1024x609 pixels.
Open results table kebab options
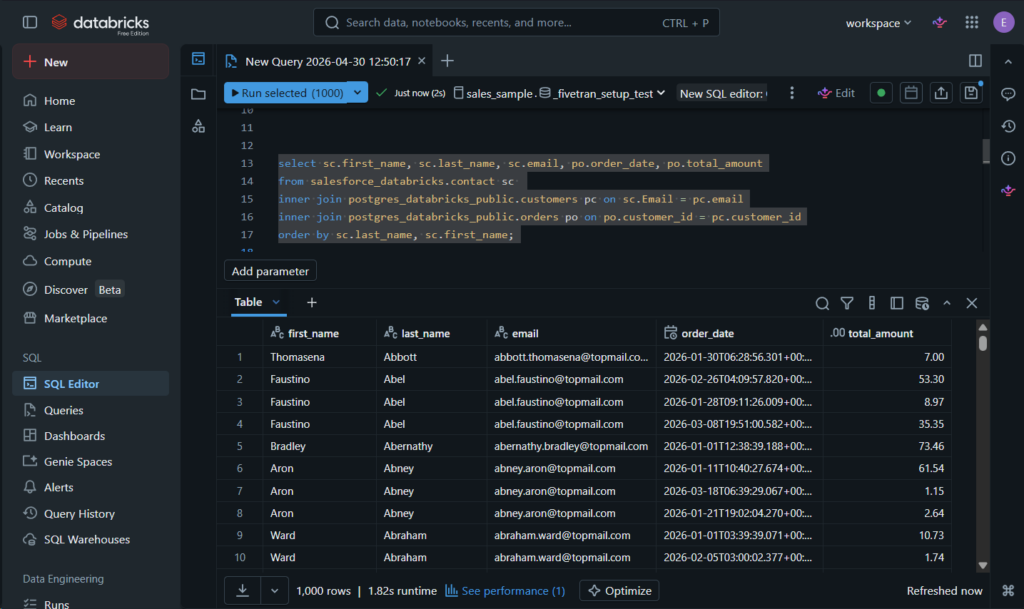[x=872, y=303]
